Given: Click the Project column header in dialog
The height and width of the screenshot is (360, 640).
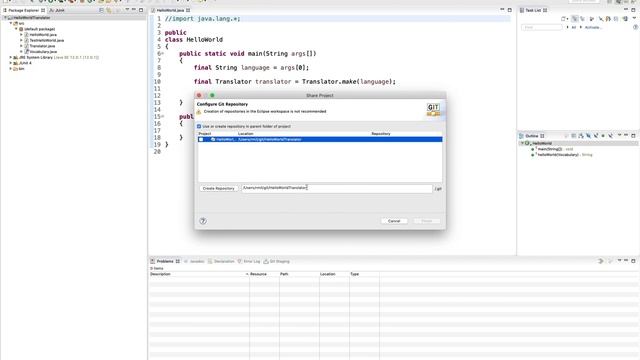Looking at the screenshot, I should click(205, 133).
